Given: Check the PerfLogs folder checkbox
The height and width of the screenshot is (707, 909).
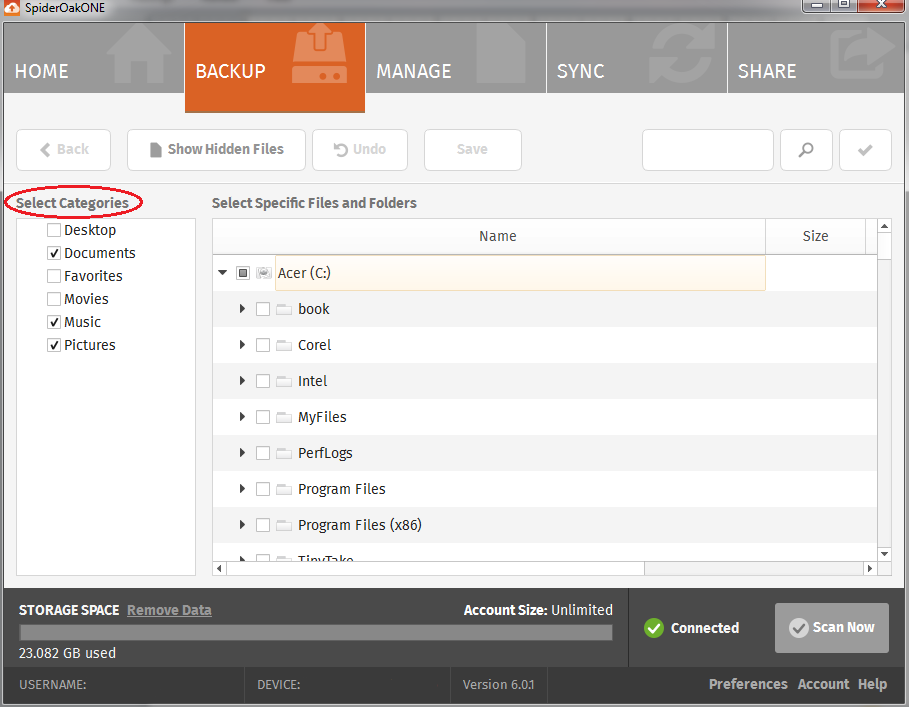Looking at the screenshot, I should (x=263, y=453).
